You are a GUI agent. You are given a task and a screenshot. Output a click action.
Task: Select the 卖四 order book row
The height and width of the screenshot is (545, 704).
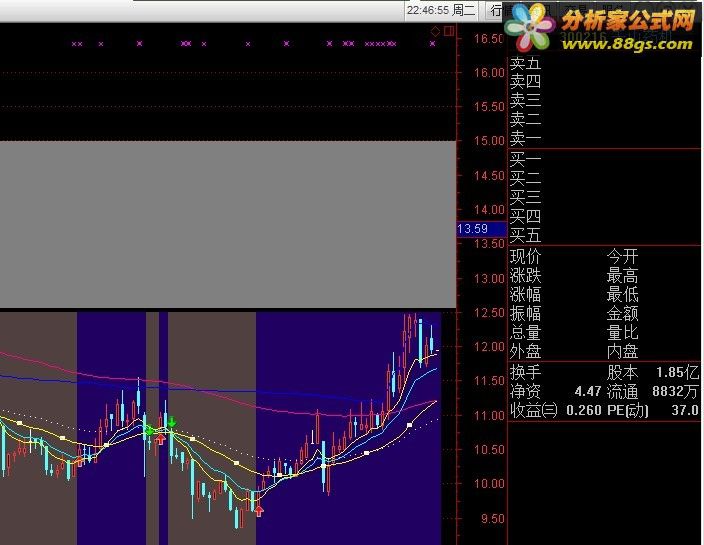[x=604, y=82]
